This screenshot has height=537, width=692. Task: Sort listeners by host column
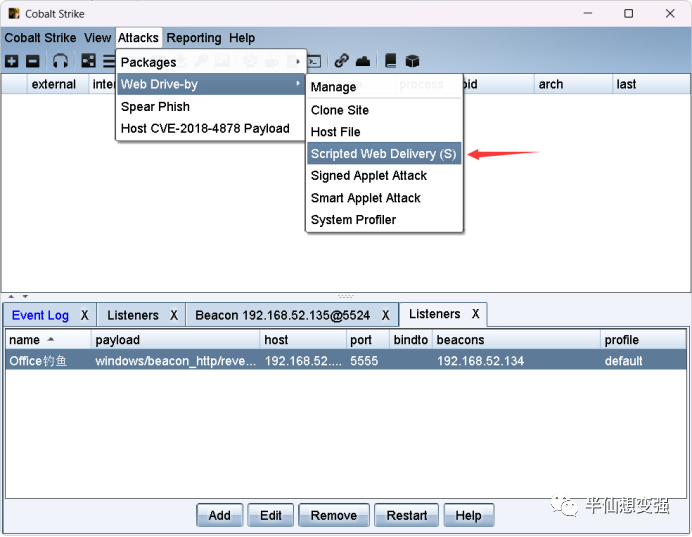[303, 340]
